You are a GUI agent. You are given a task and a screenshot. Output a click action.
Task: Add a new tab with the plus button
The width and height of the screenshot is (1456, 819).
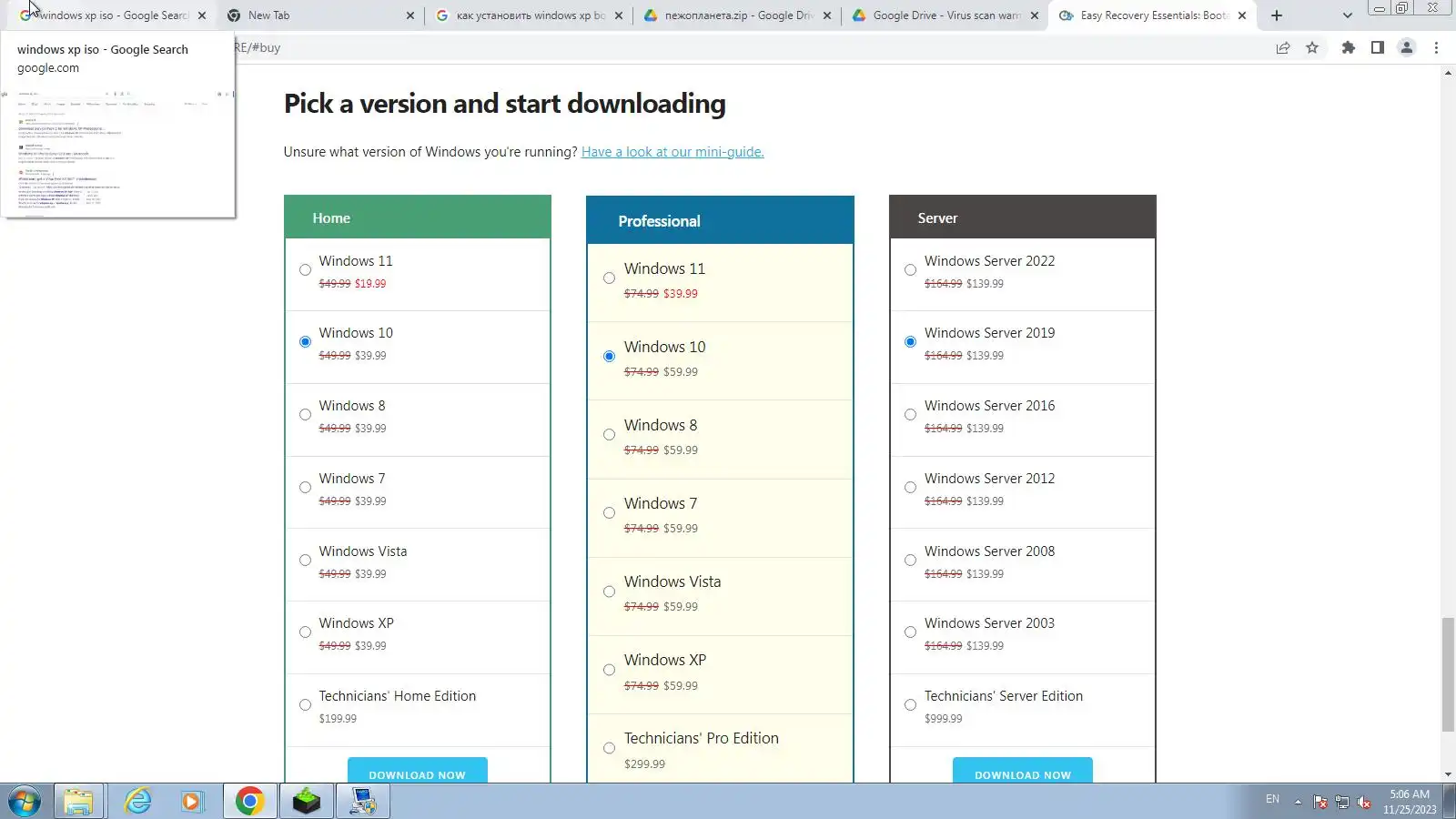(1277, 15)
